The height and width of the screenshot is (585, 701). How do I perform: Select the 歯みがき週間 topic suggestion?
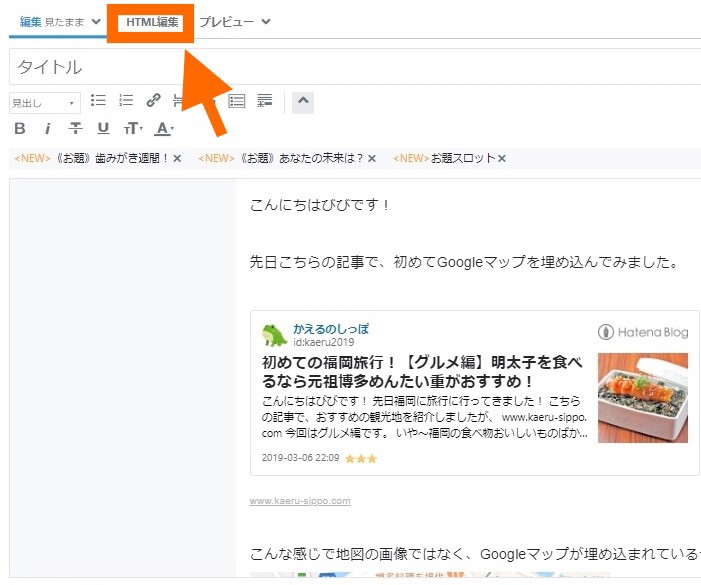pyautogui.click(x=91, y=158)
